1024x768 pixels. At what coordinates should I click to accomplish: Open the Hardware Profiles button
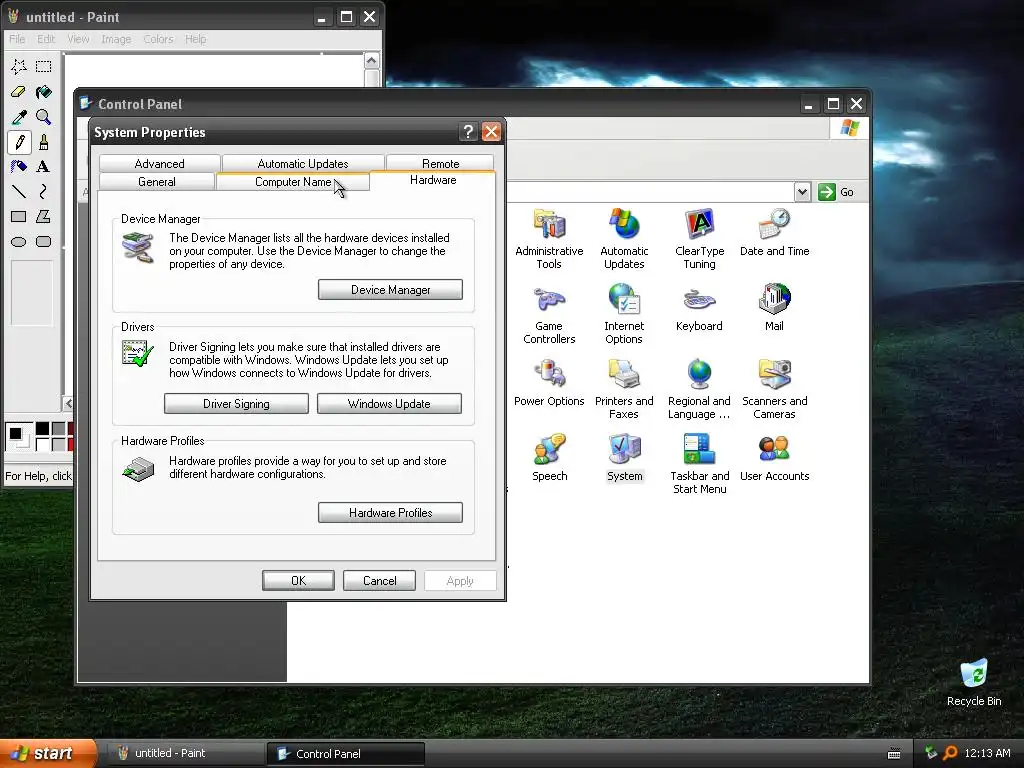391,513
